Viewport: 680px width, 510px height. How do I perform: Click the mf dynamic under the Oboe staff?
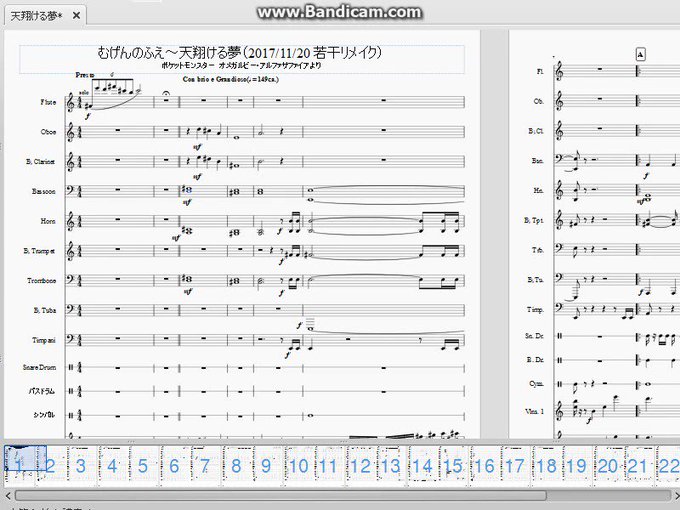[197, 147]
